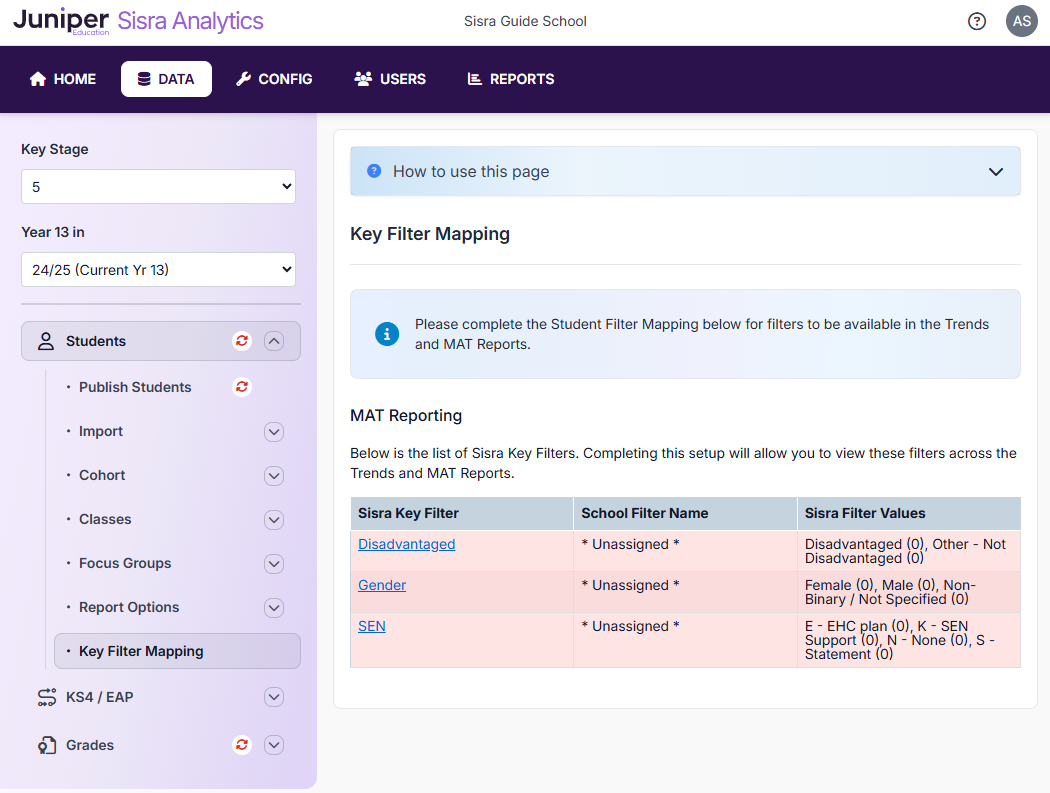Viewport: 1050px width, 793px height.
Task: Click the Students section label
Action: [96, 341]
